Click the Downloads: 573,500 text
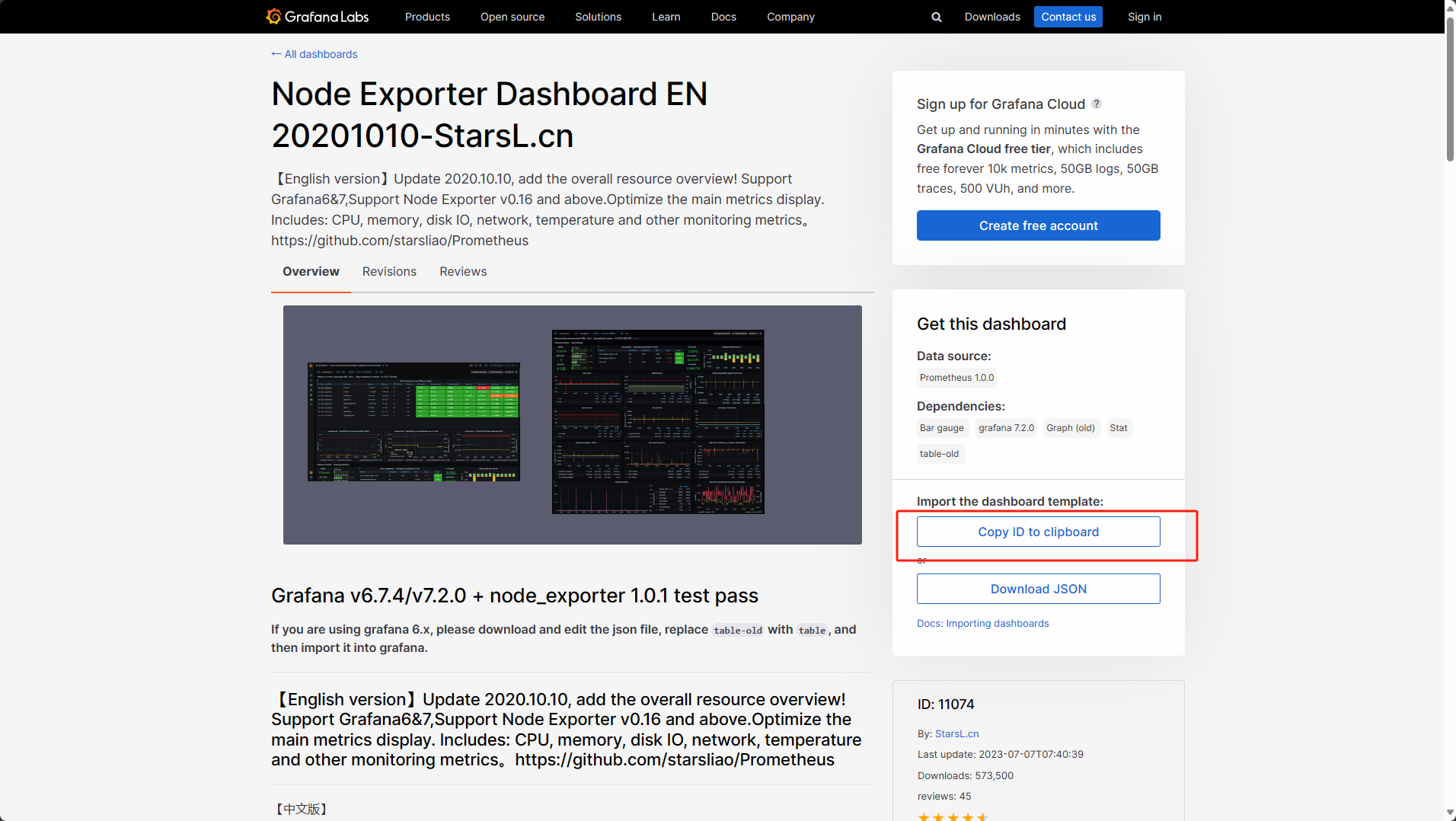1456x821 pixels. click(x=966, y=775)
